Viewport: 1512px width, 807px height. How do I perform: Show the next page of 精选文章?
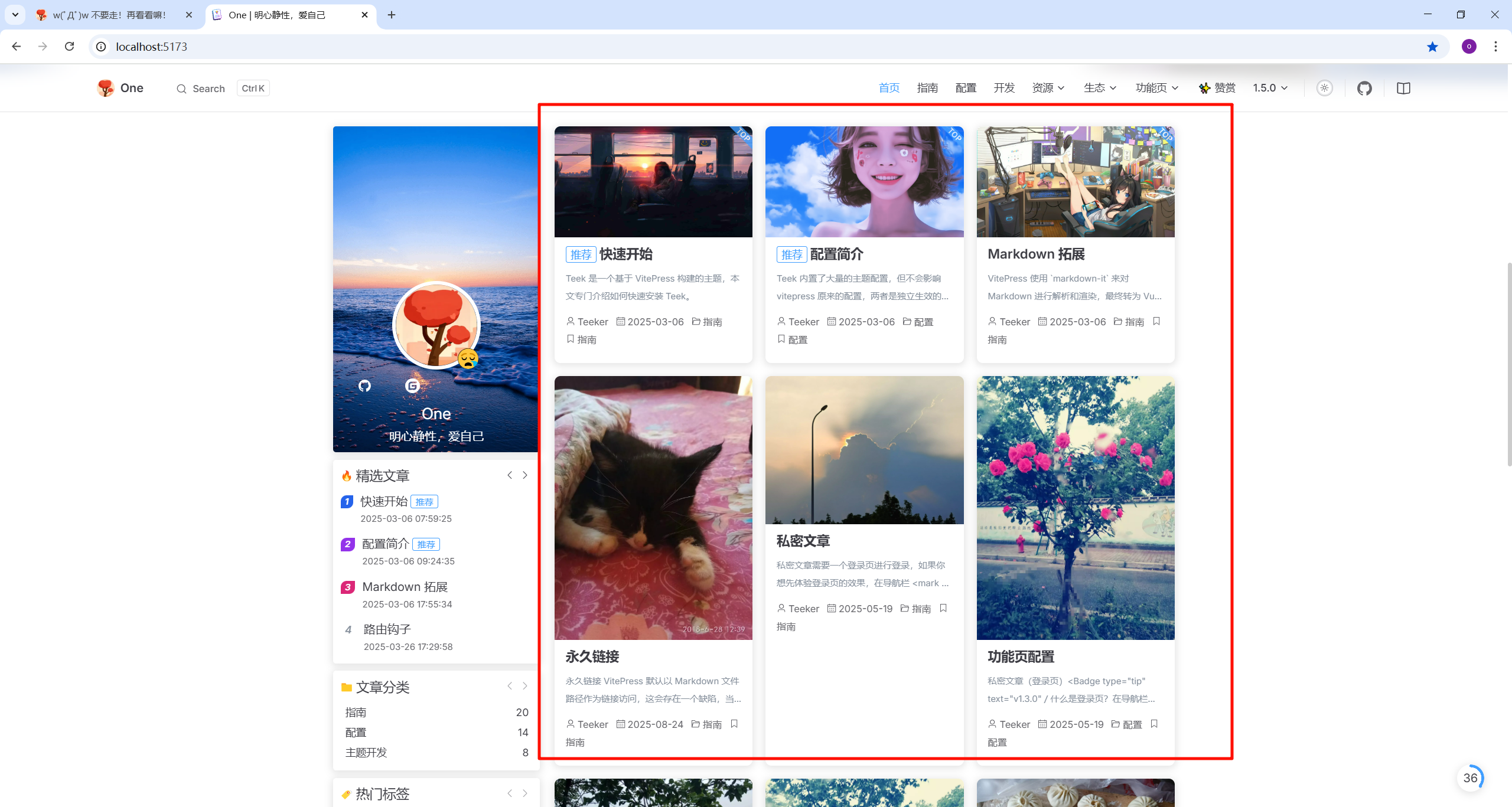coord(524,475)
